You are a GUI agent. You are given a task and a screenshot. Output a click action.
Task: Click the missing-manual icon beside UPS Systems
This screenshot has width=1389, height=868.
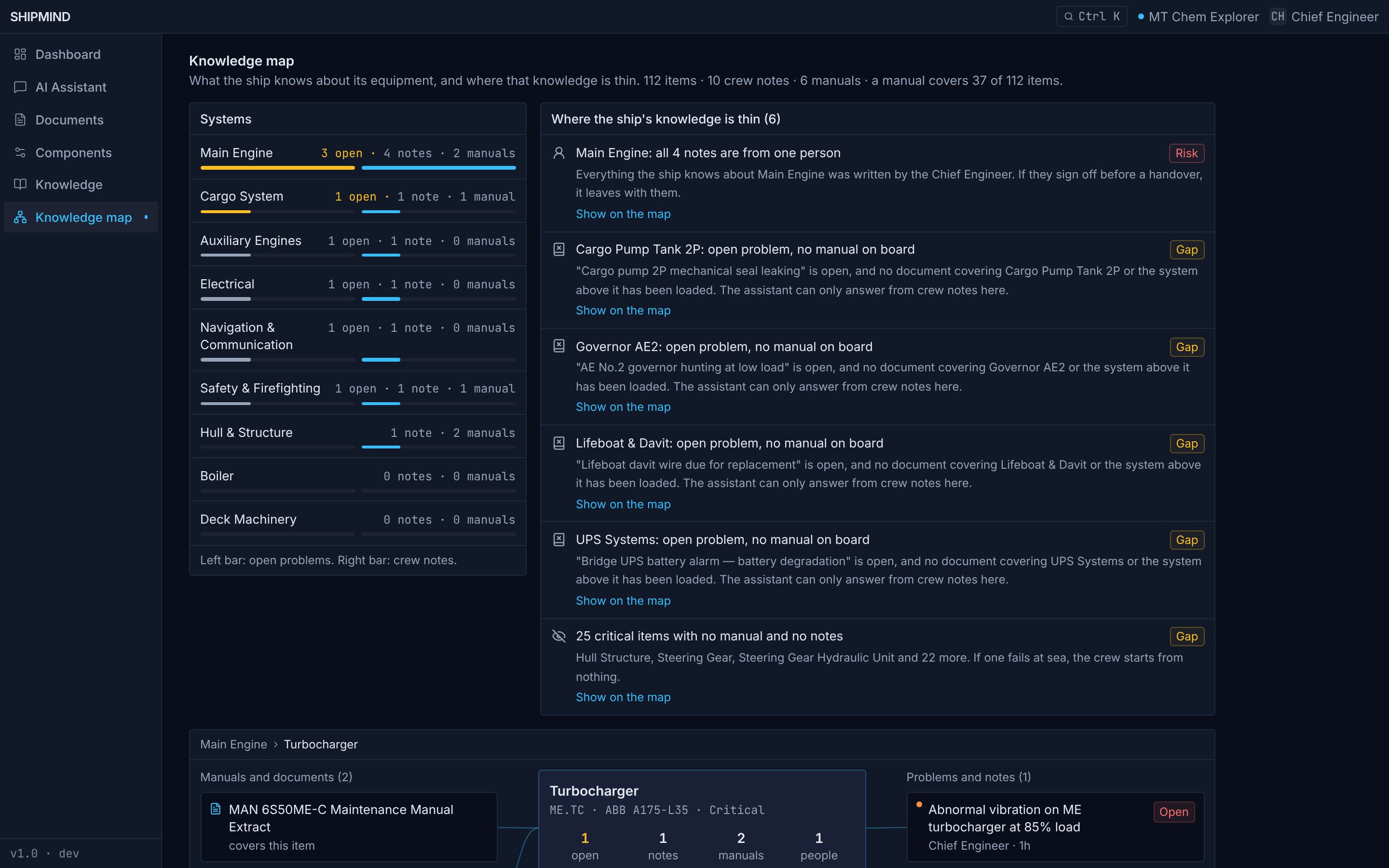coord(558,540)
